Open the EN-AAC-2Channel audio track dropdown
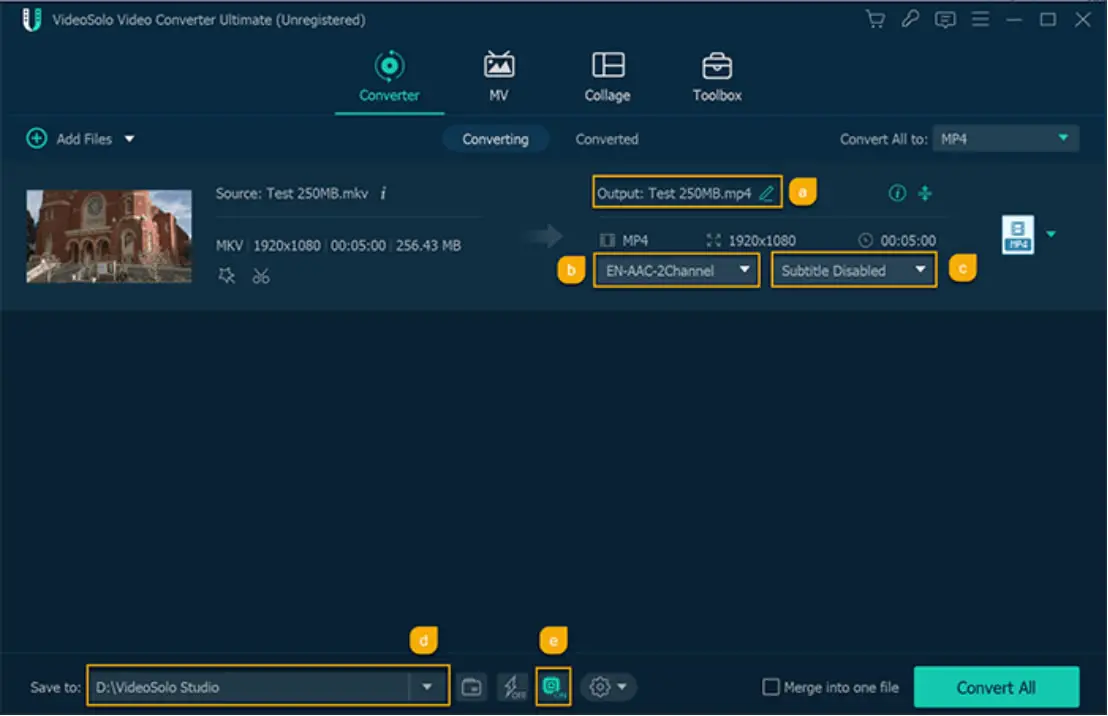This screenshot has height=716, width=1108. coord(676,270)
